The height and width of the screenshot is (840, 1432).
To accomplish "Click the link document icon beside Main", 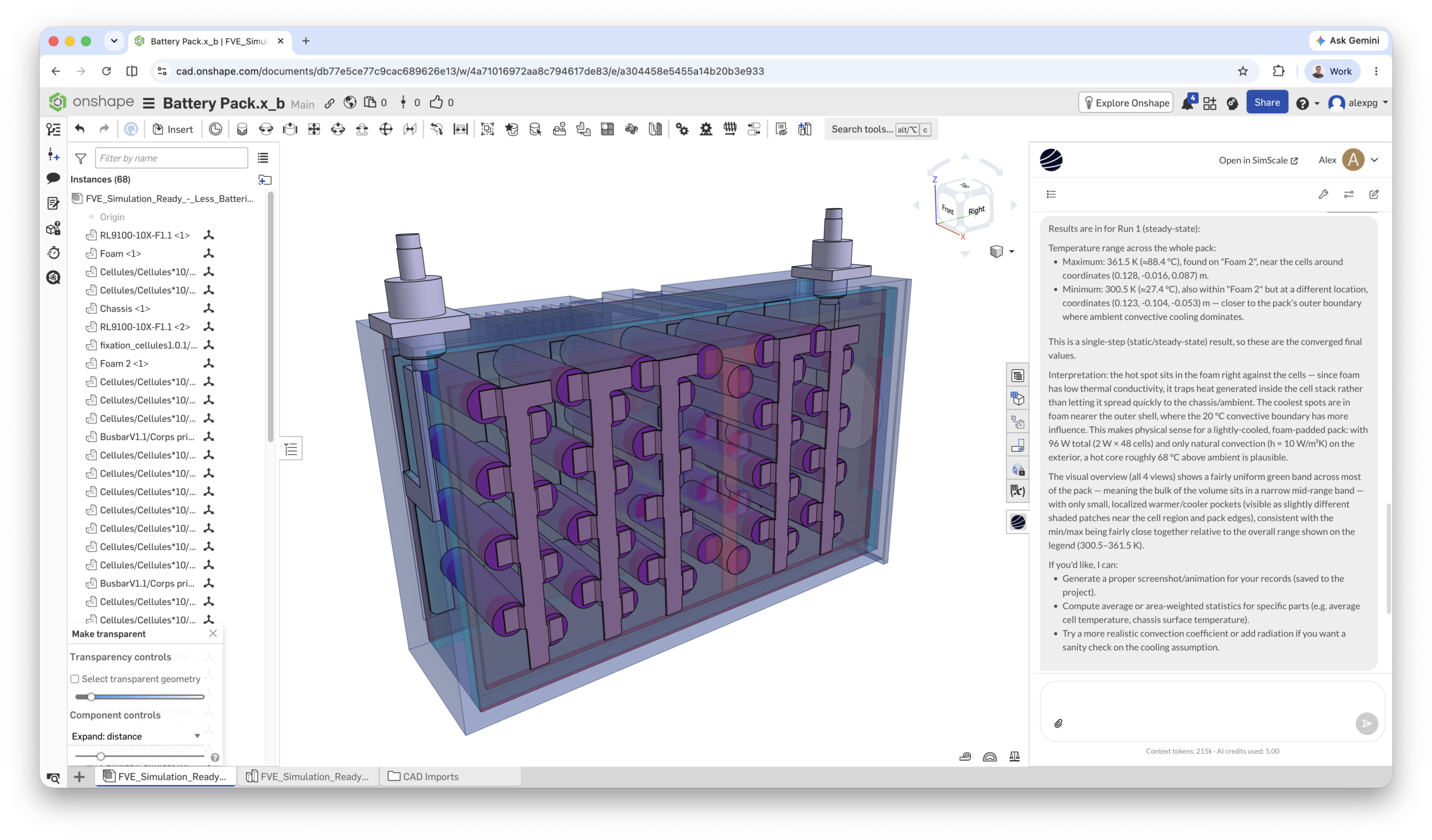I will click(x=329, y=103).
